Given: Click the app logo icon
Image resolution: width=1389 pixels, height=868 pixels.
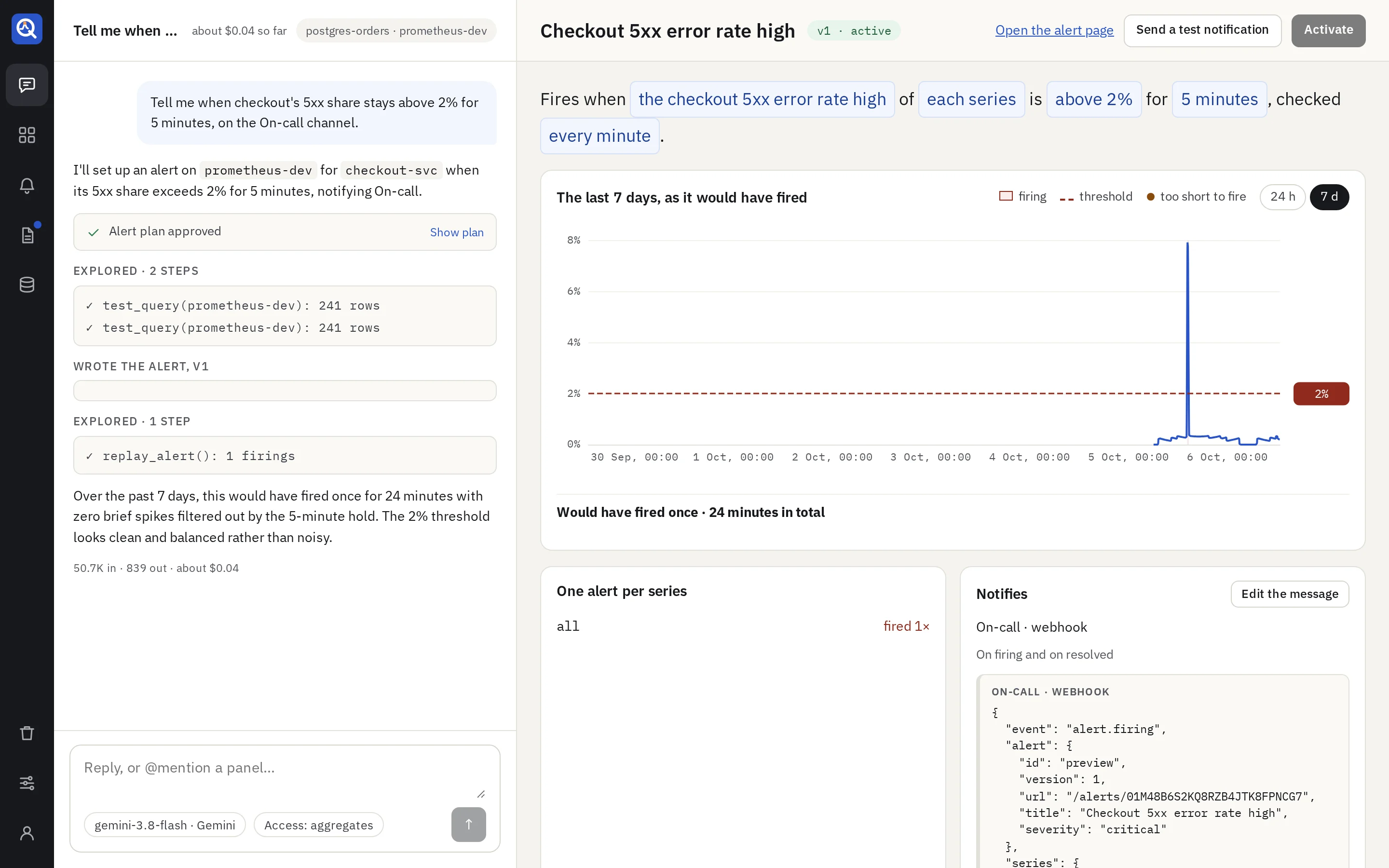Looking at the screenshot, I should point(27,29).
